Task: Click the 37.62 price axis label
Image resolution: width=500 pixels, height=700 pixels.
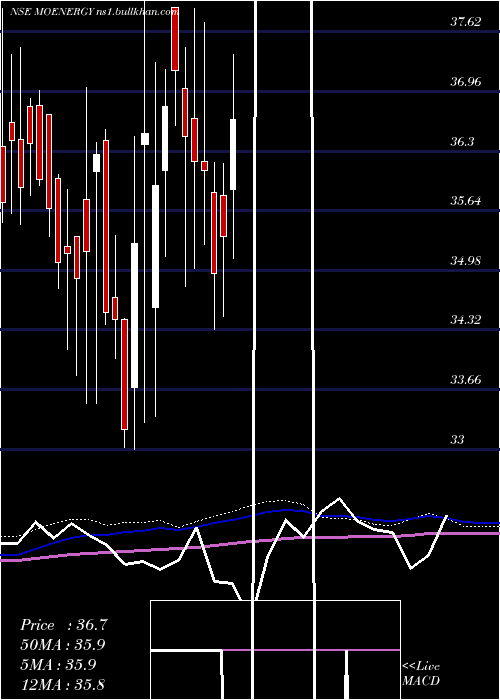Action: tap(466, 22)
